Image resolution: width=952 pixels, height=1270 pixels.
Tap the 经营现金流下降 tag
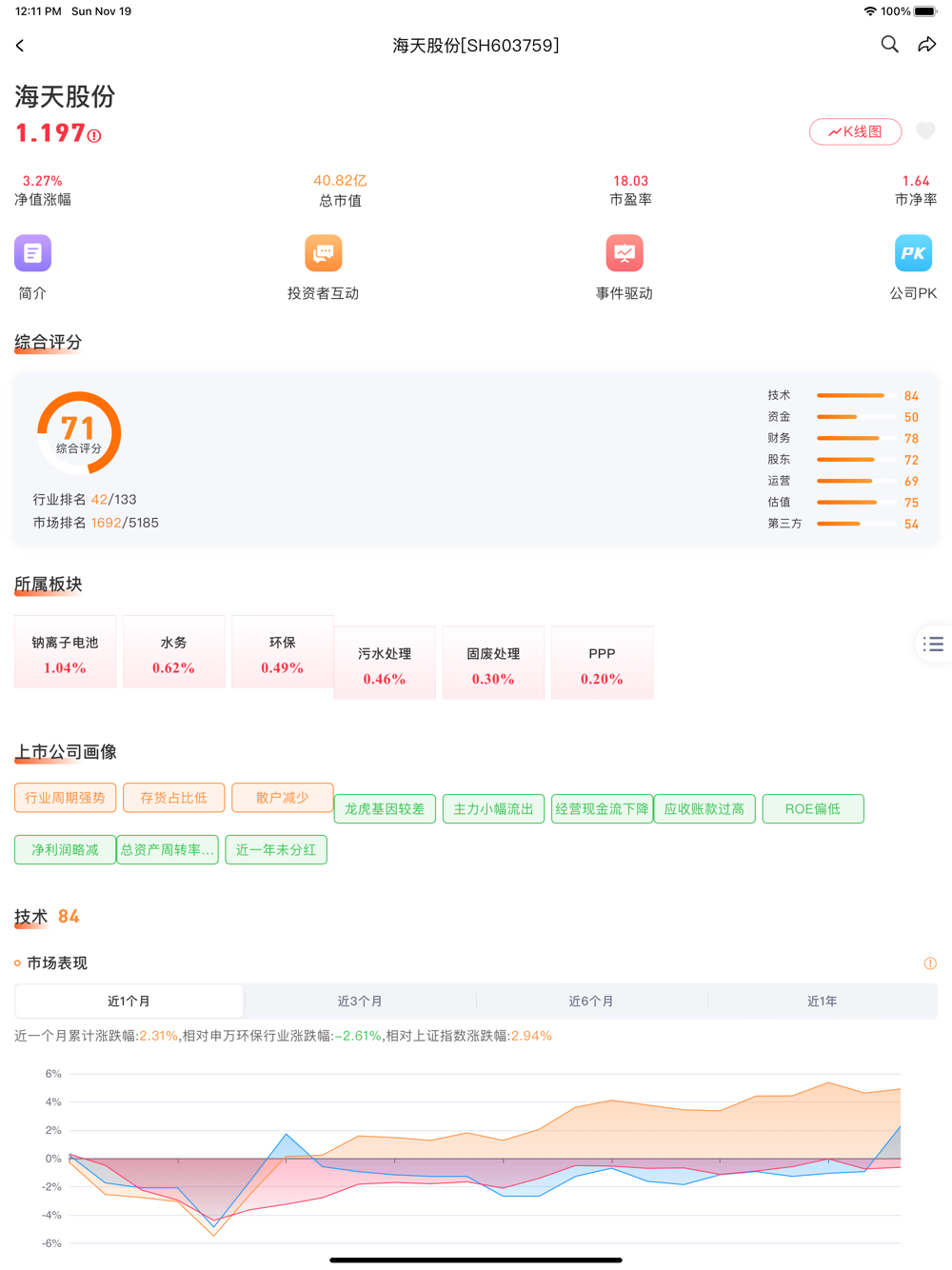[x=602, y=809]
